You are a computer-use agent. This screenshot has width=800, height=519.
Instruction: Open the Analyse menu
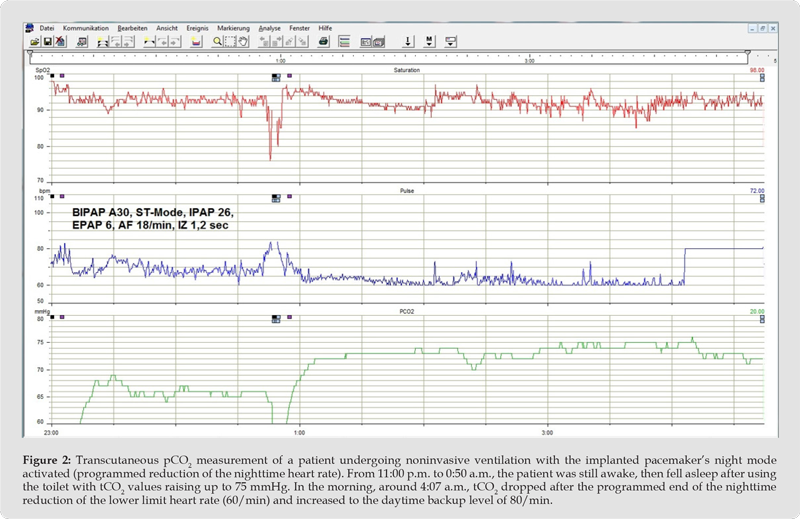click(269, 28)
